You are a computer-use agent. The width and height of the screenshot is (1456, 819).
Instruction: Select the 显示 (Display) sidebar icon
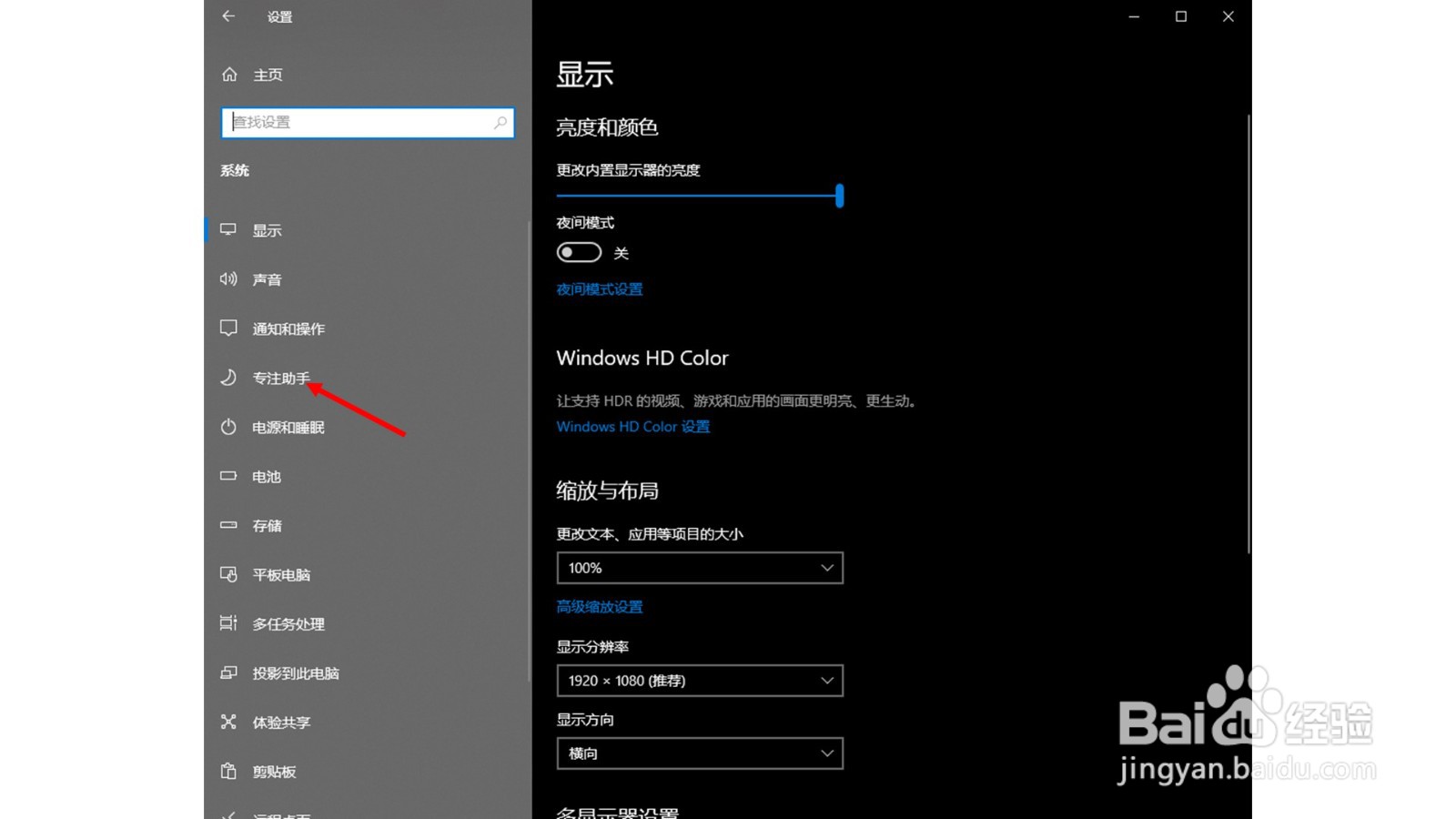point(265,229)
